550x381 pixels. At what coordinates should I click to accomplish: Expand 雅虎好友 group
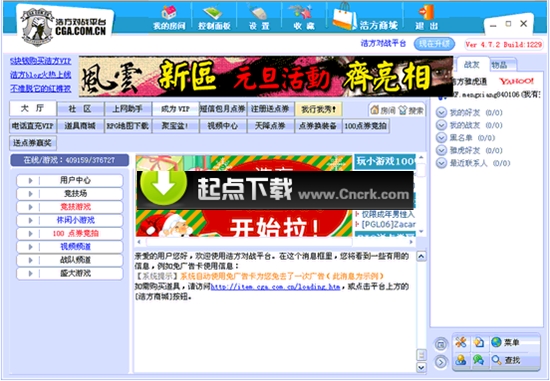tap(441, 151)
